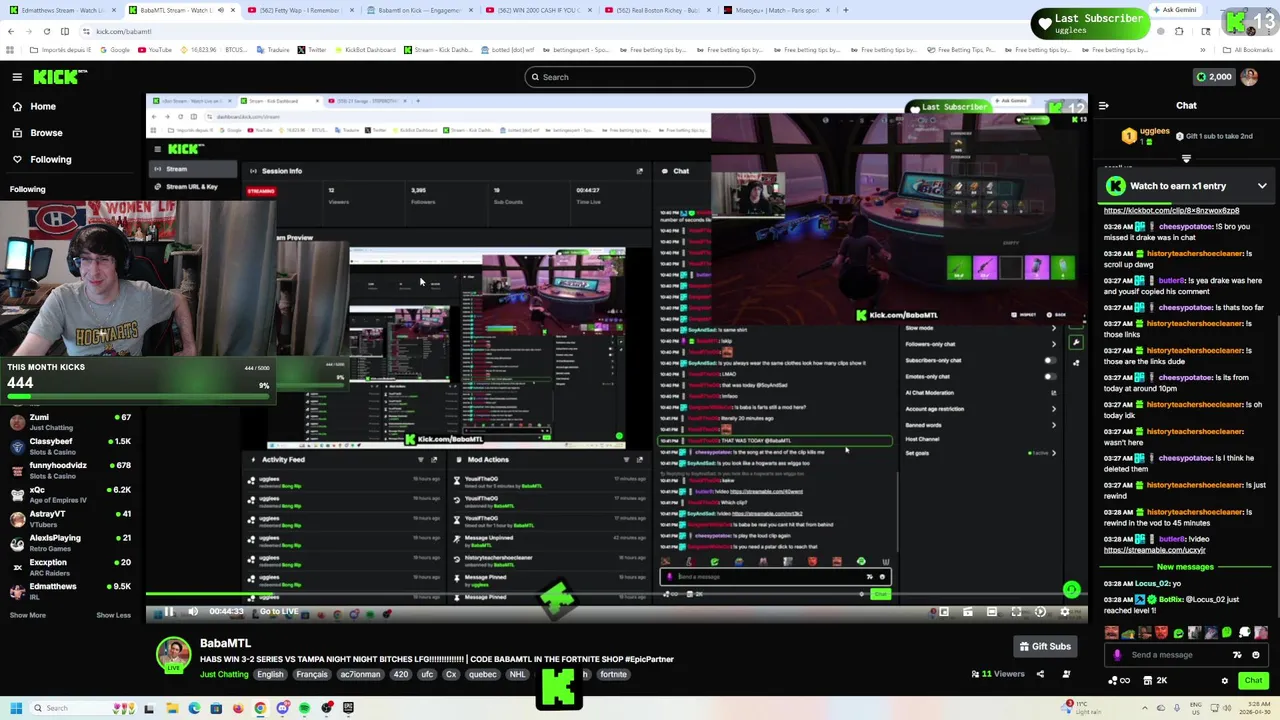Click the green Chat send button
This screenshot has height=720, width=1280.
pos(1253,681)
